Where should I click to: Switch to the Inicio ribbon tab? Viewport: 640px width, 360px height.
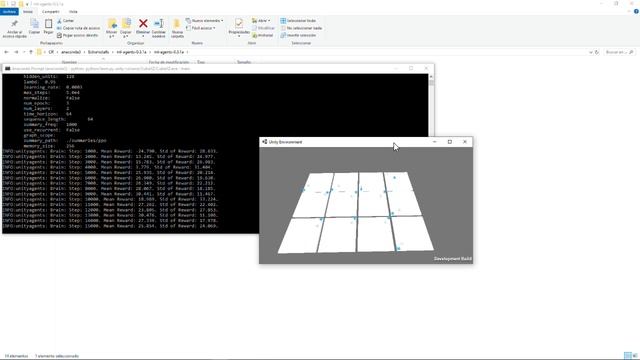click(28, 11)
